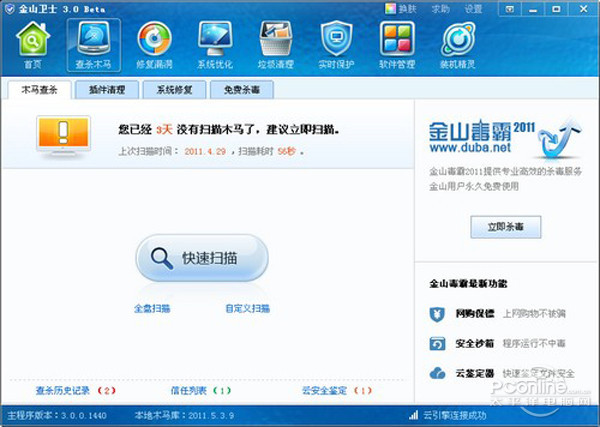Image resolution: width=600 pixels, height=427 pixels.
Task: Click the magnifier icon in quick scan button
Action: (161, 259)
